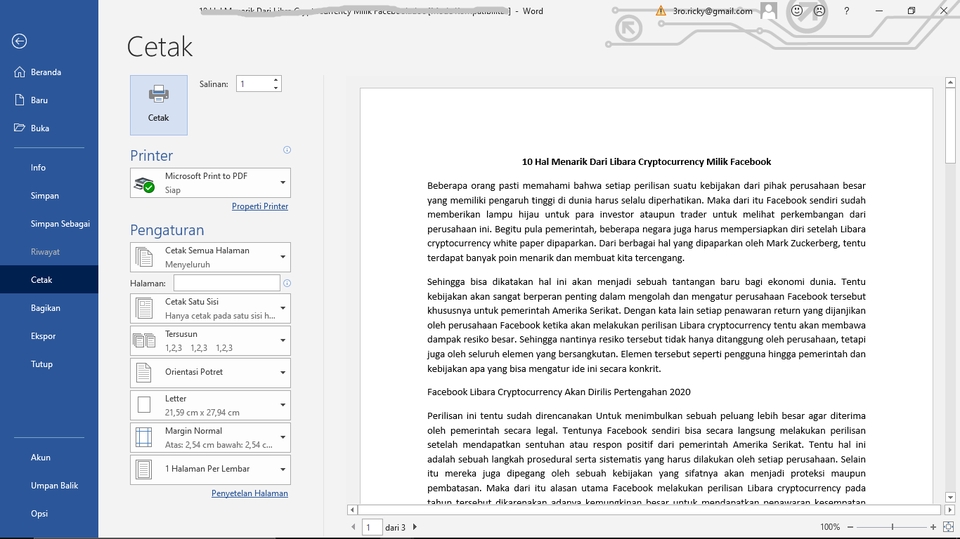The image size is (960, 539).
Task: Click the current page number box
Action: point(372,527)
